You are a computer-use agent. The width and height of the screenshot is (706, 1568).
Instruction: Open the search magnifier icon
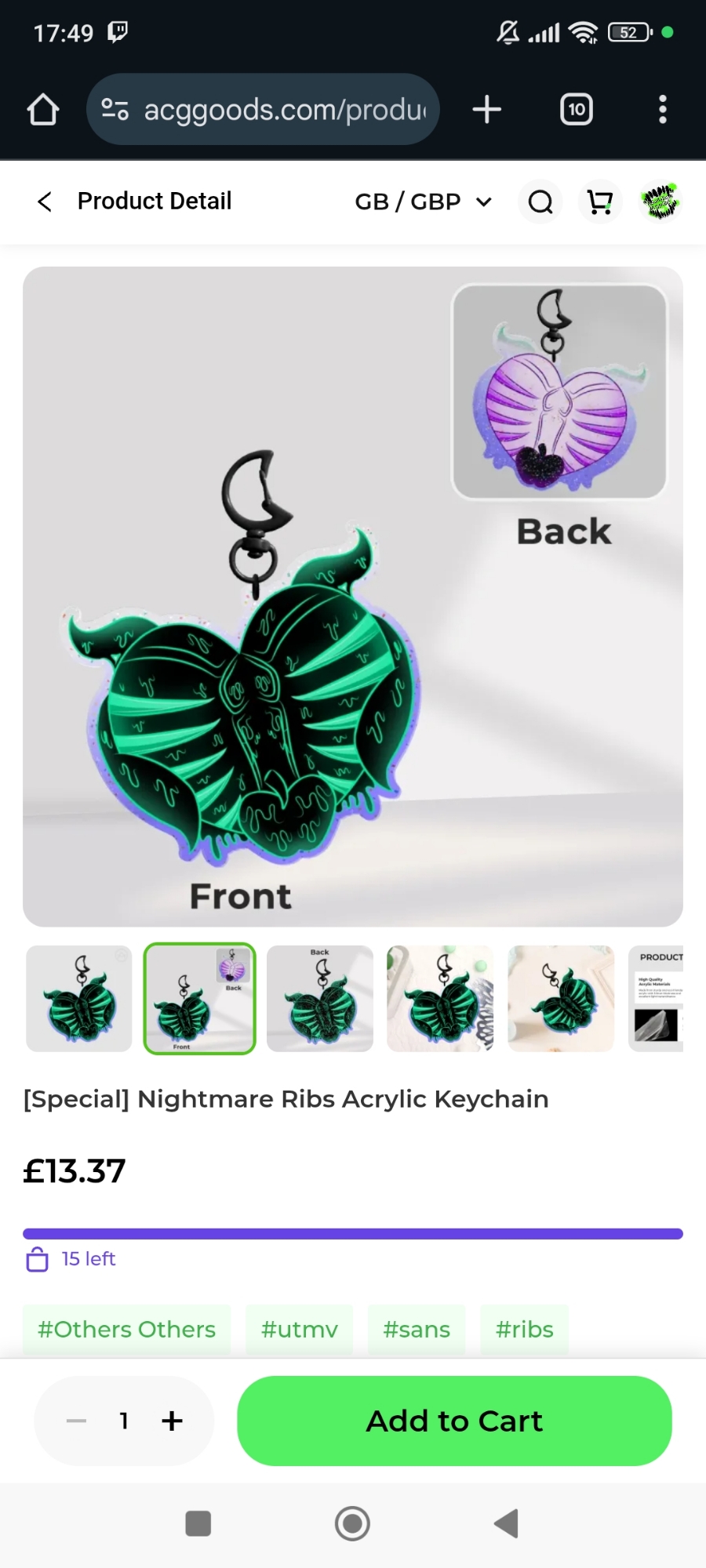coord(540,201)
